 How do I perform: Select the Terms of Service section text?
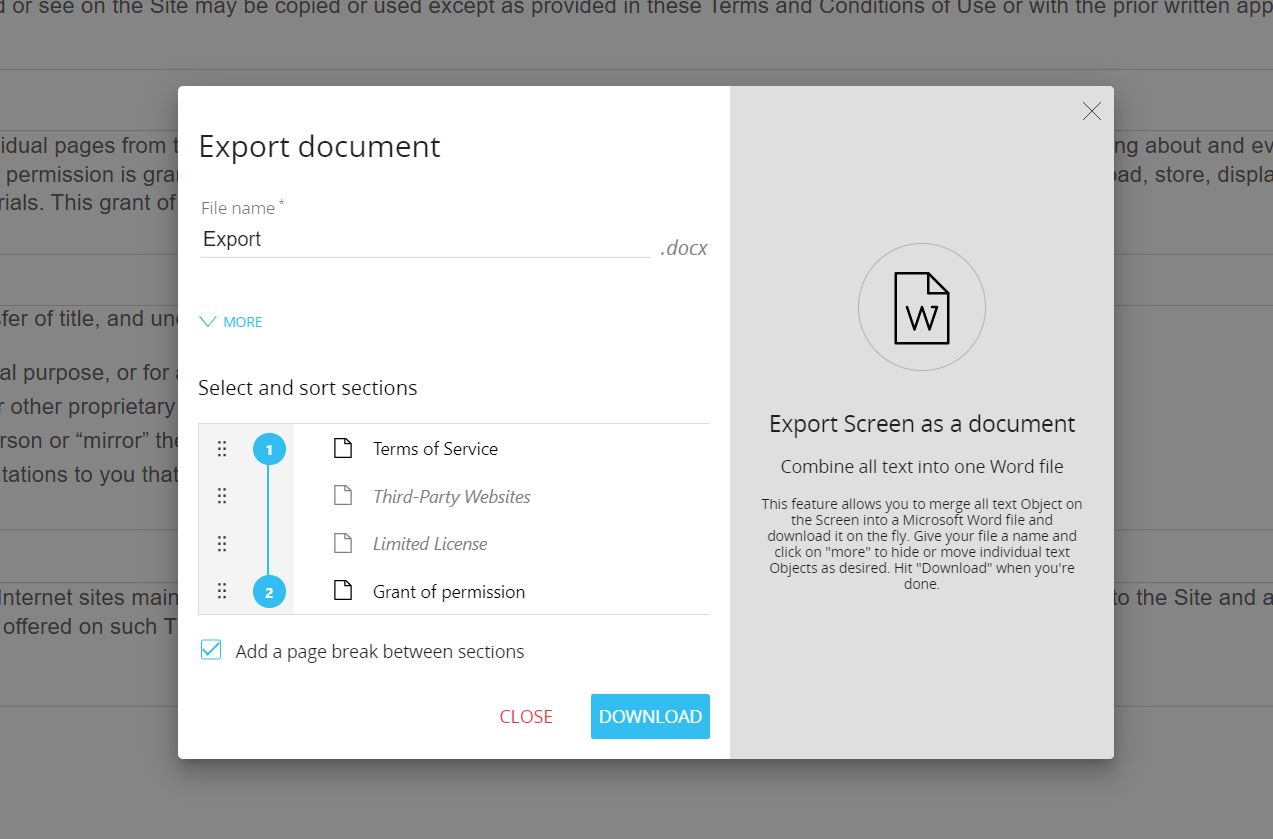pyautogui.click(x=435, y=449)
